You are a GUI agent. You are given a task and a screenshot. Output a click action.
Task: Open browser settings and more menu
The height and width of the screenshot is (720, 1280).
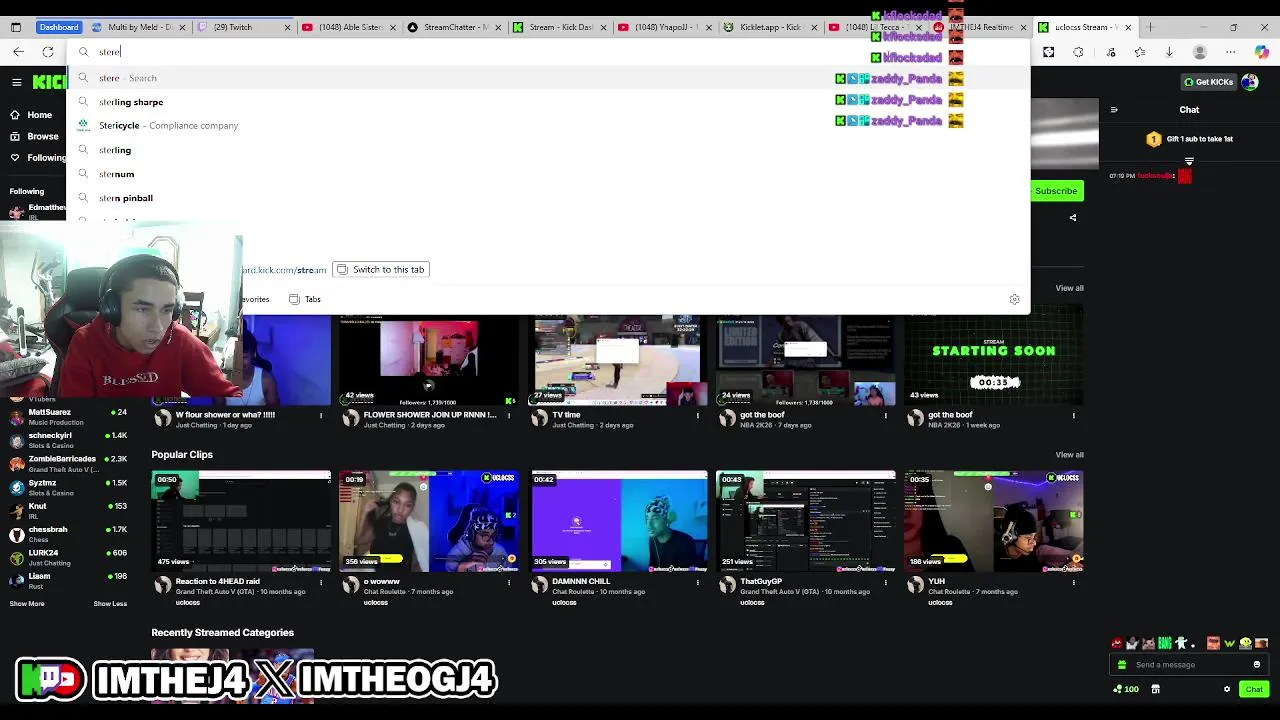[x=1230, y=52]
